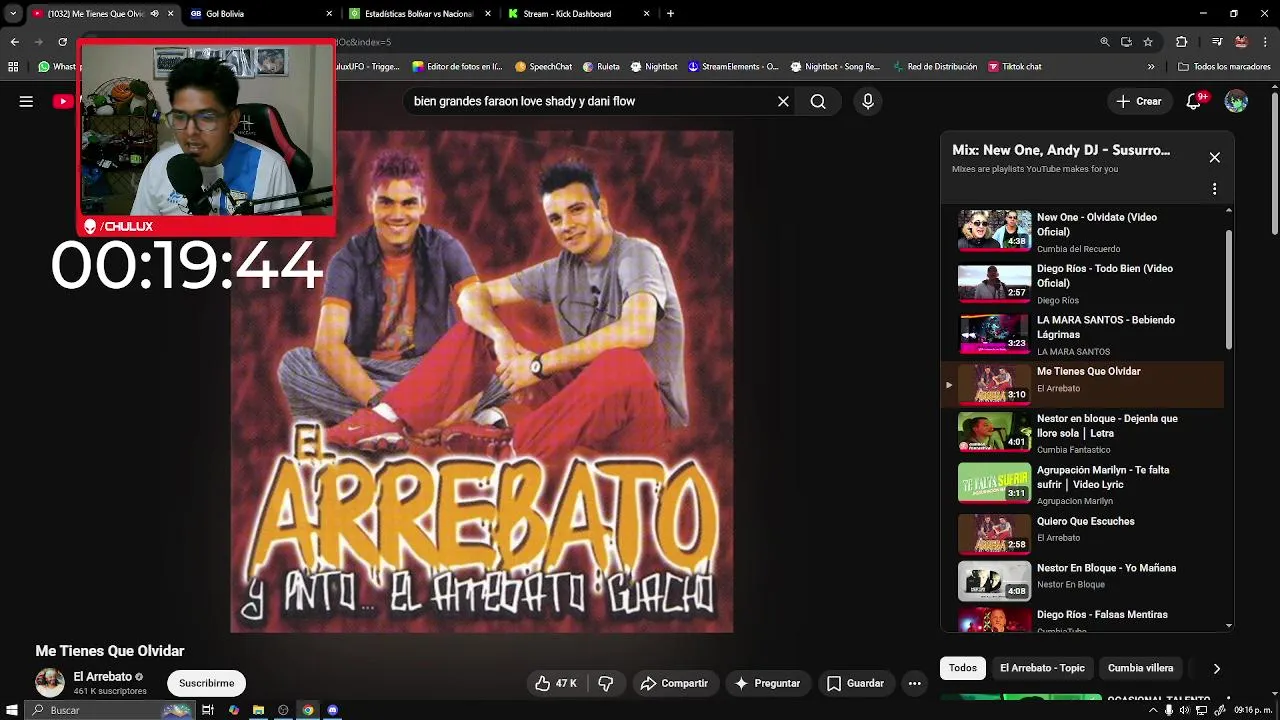Play Diego Ríos - Falsas Mentiras
The image size is (1280, 720).
pyautogui.click(x=1082, y=620)
